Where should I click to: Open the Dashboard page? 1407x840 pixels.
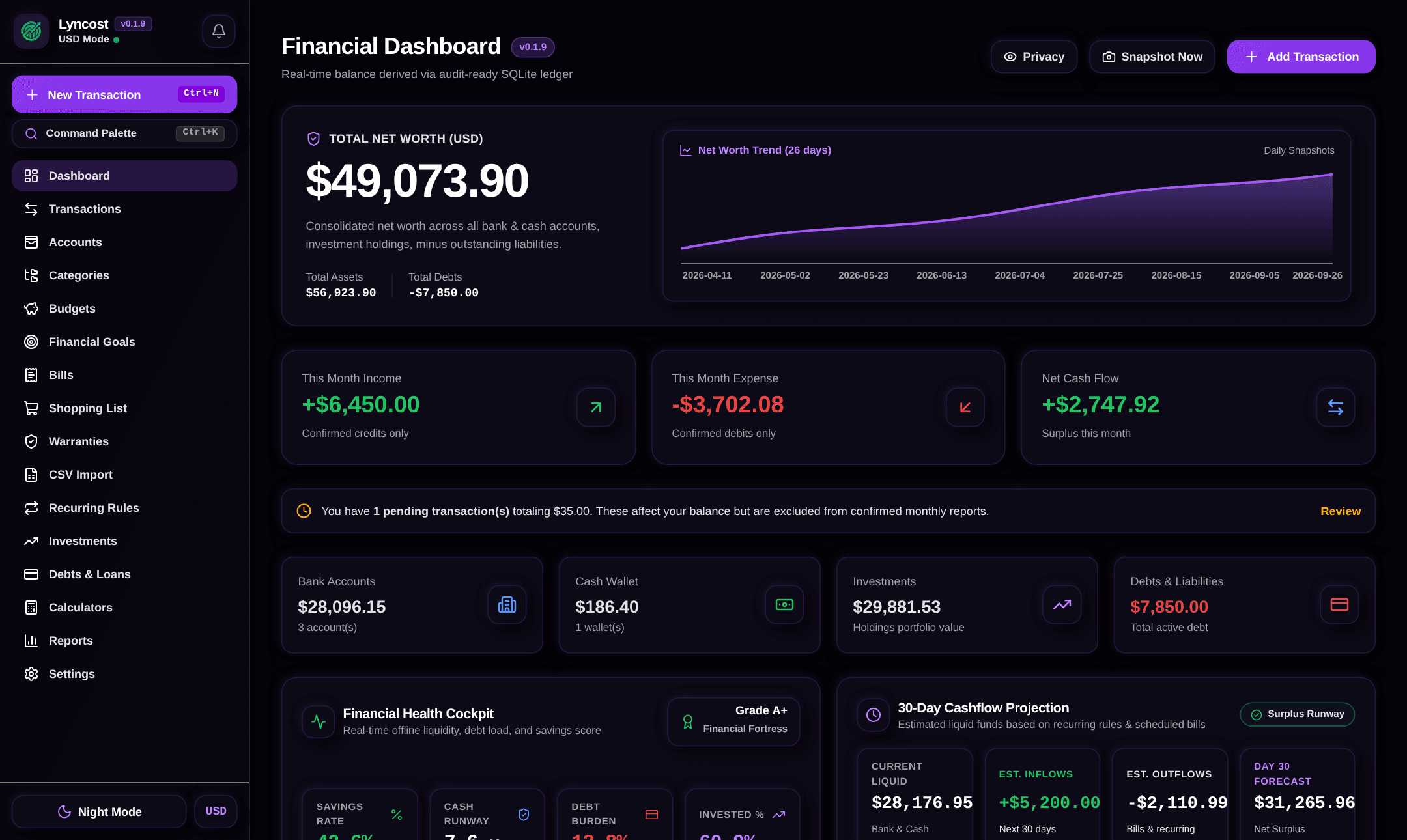tap(124, 176)
